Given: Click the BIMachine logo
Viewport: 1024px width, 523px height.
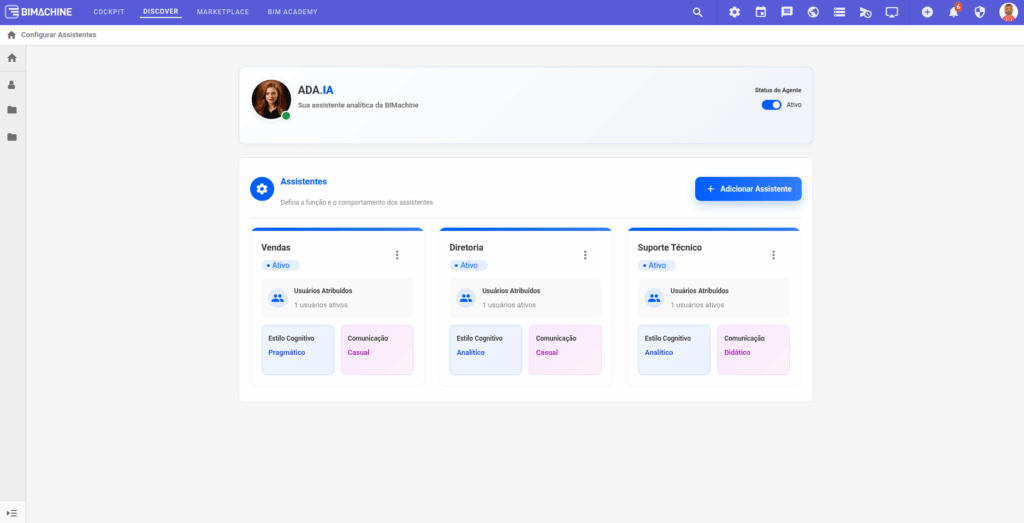Looking at the screenshot, I should pyautogui.click(x=41, y=12).
